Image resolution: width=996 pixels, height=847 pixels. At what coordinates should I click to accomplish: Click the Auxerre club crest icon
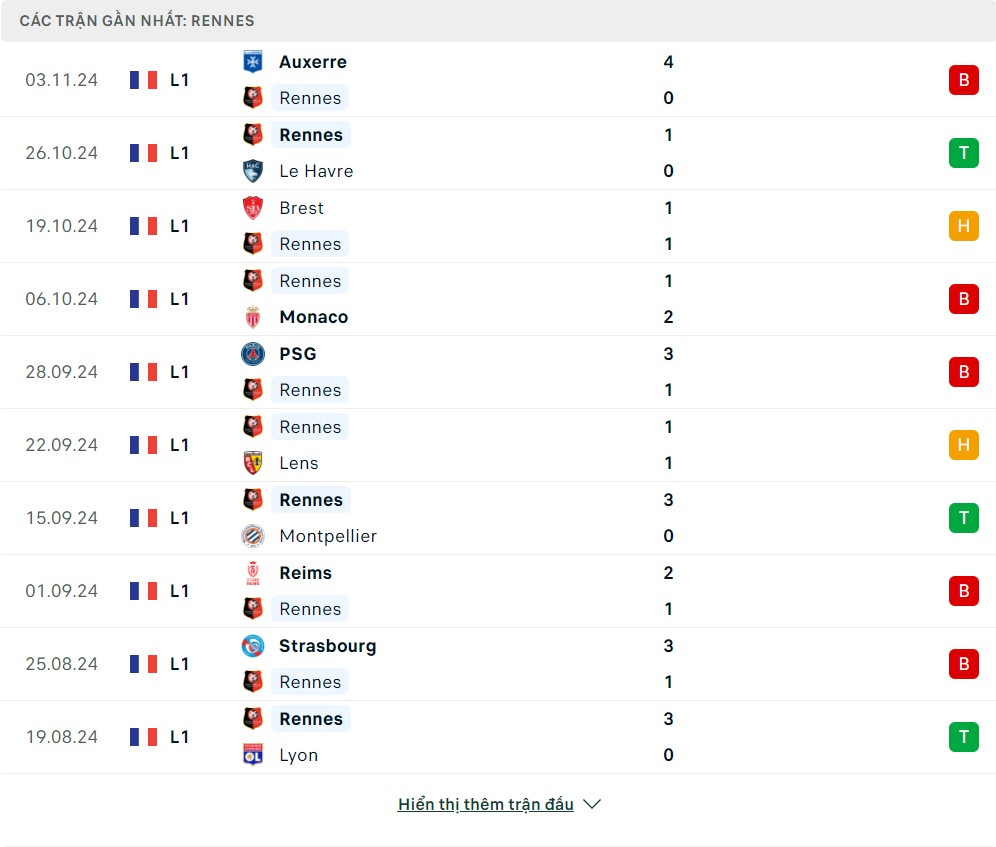click(253, 62)
